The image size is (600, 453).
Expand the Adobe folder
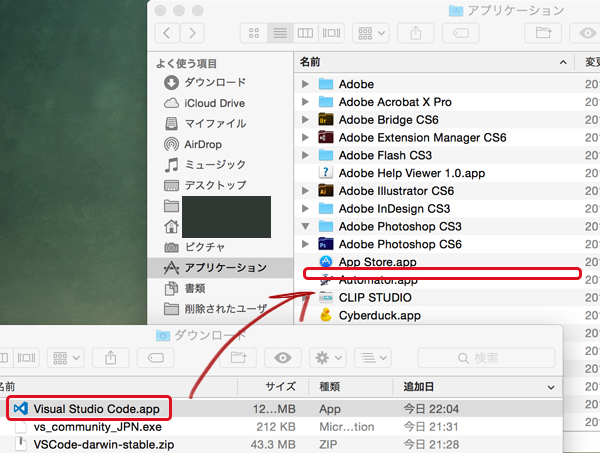[305, 84]
